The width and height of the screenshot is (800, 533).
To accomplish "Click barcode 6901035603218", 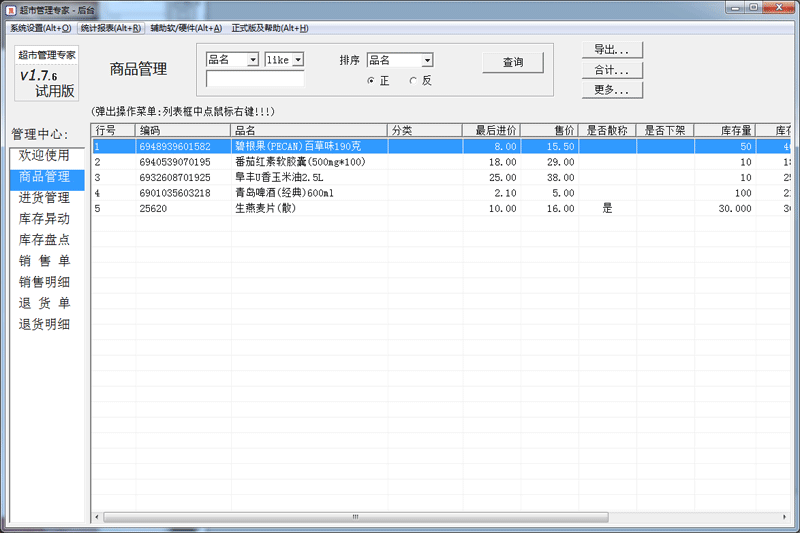I will tap(174, 193).
